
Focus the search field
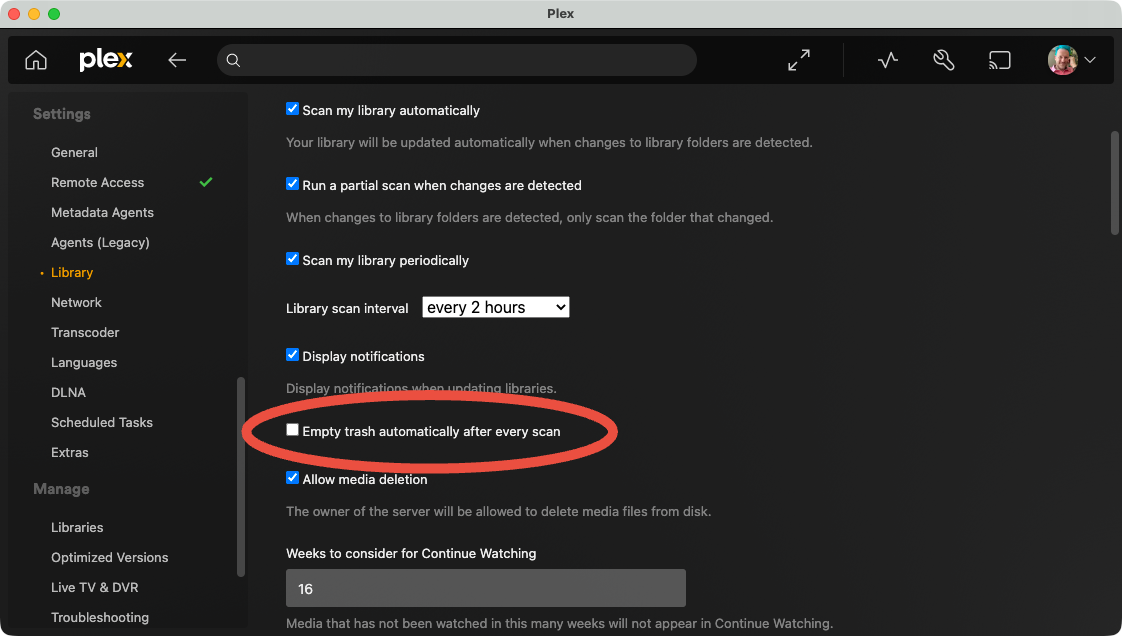pos(457,60)
